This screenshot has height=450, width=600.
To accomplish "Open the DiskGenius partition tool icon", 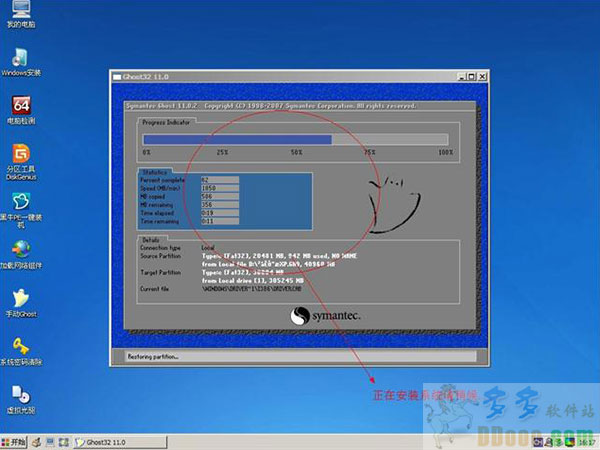I will (21, 161).
